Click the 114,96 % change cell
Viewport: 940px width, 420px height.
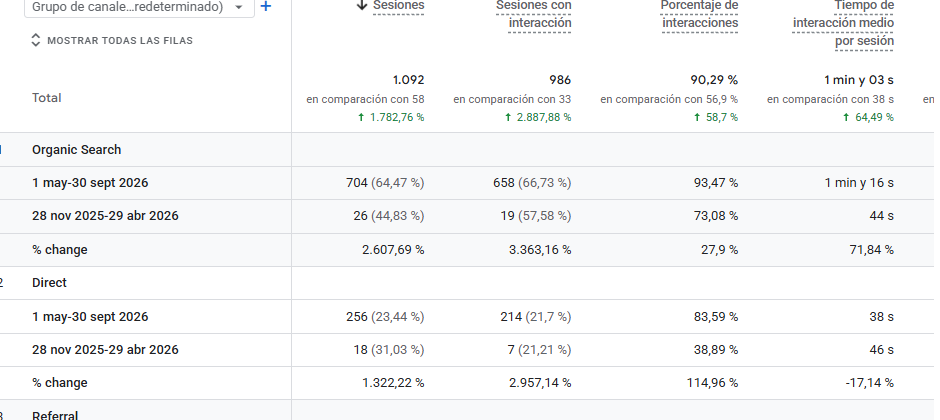[x=713, y=383]
